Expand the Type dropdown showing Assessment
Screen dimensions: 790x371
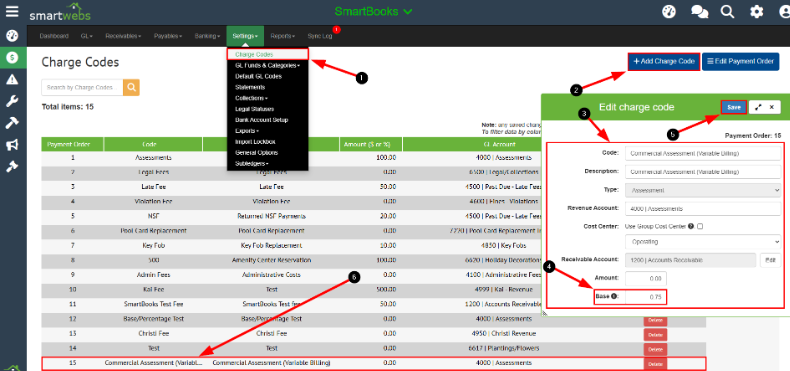[703, 190]
